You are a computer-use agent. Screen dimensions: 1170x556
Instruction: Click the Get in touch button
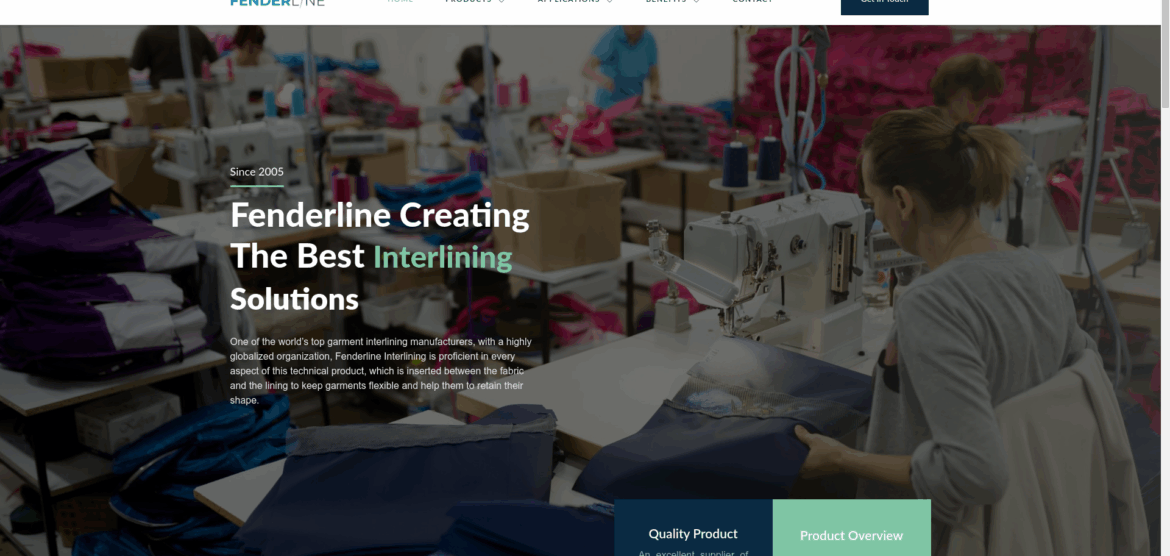(884, 7)
